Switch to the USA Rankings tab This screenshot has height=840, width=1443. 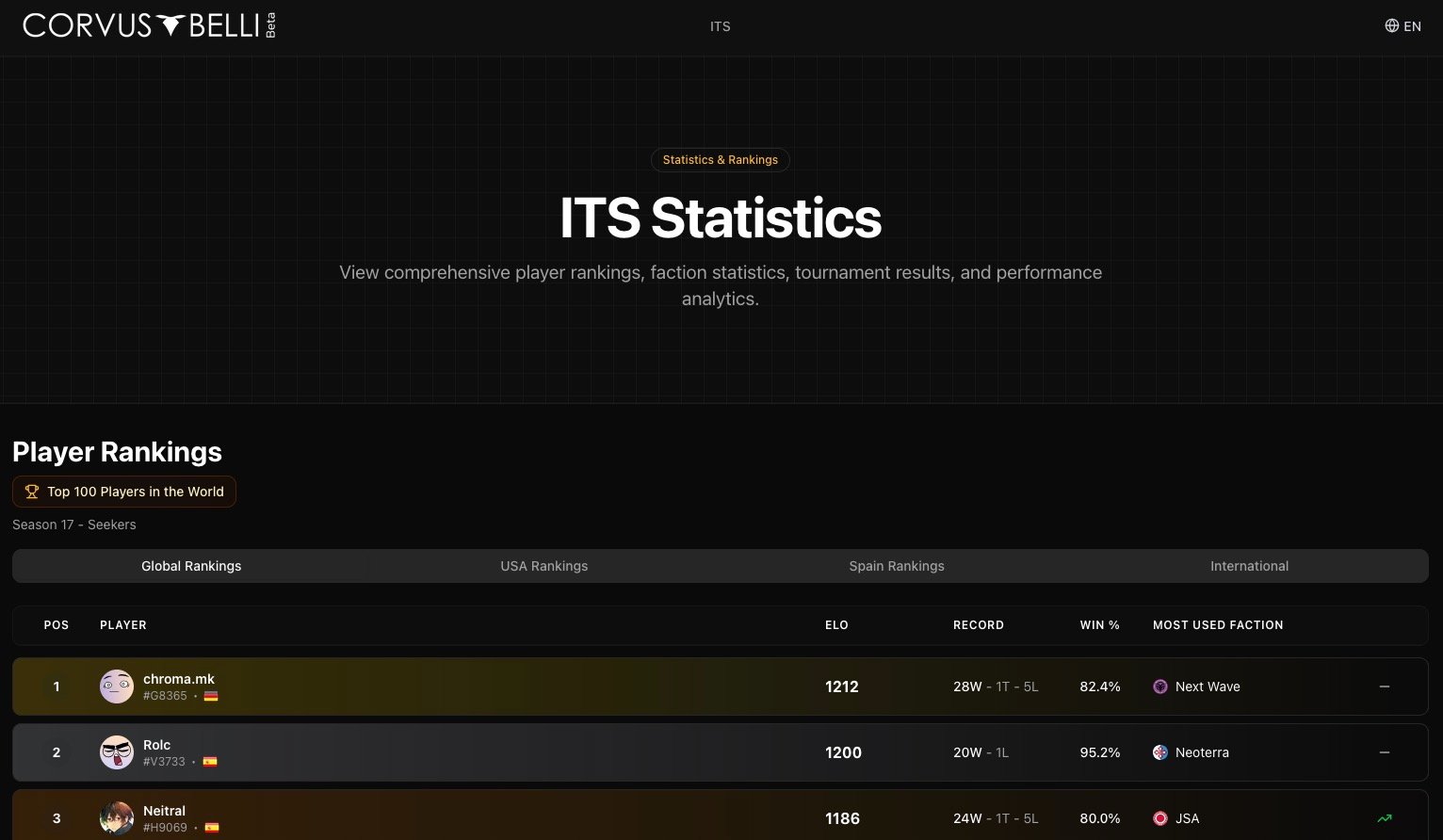tap(543, 566)
